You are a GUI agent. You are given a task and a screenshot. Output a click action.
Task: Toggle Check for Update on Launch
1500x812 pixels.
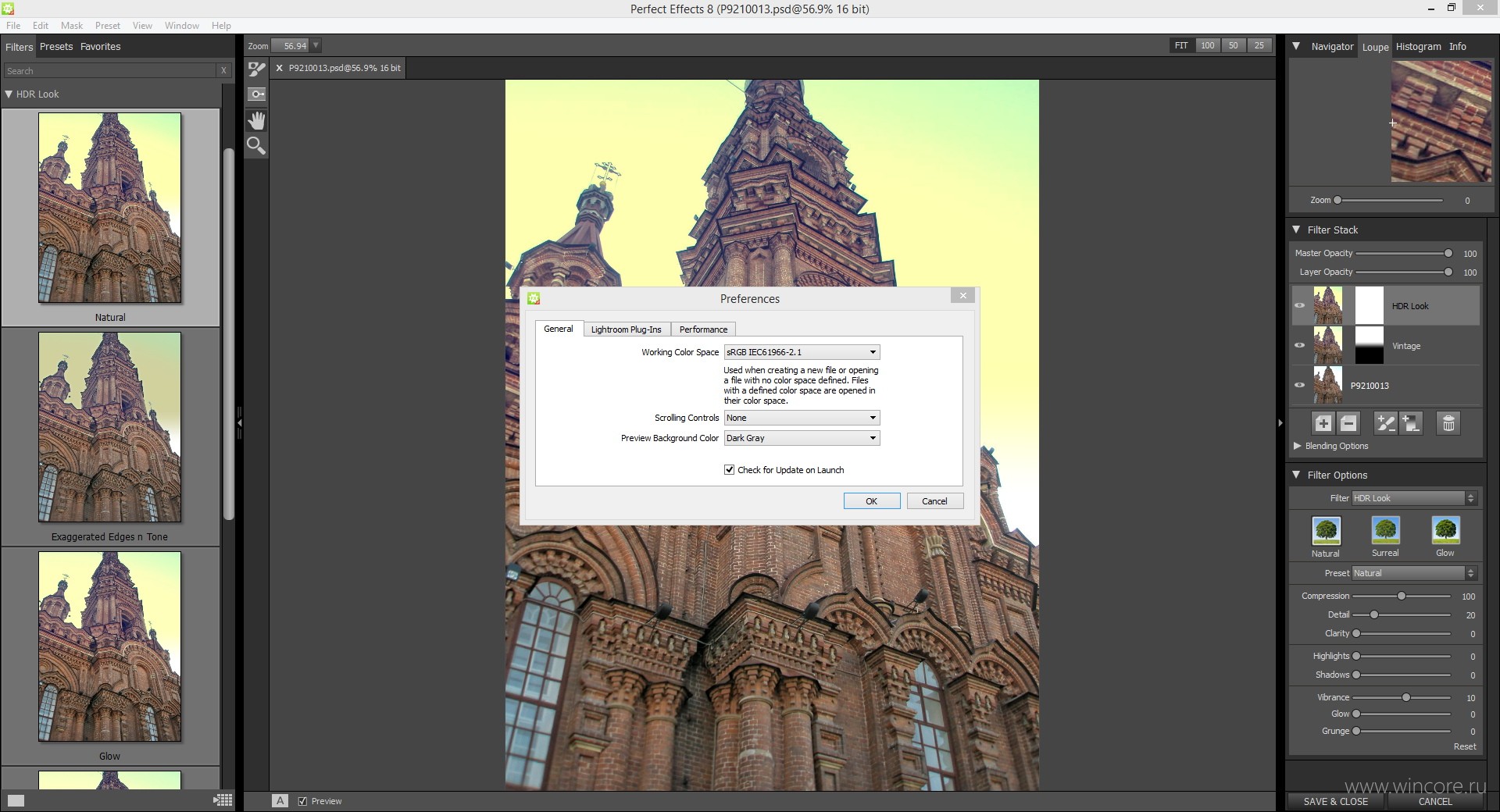pos(729,470)
